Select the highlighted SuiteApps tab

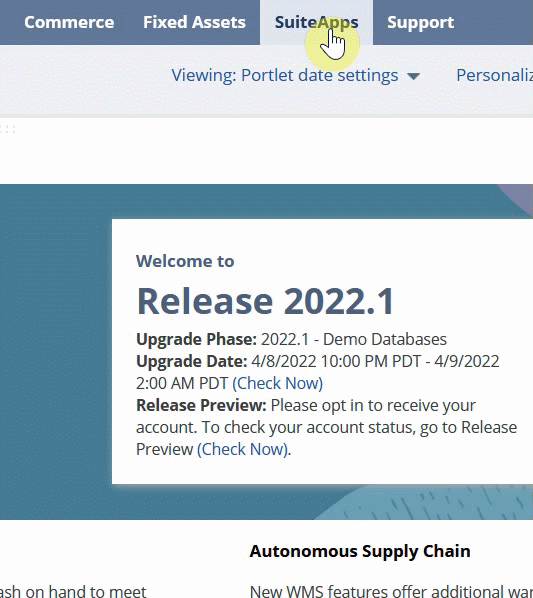click(x=316, y=22)
